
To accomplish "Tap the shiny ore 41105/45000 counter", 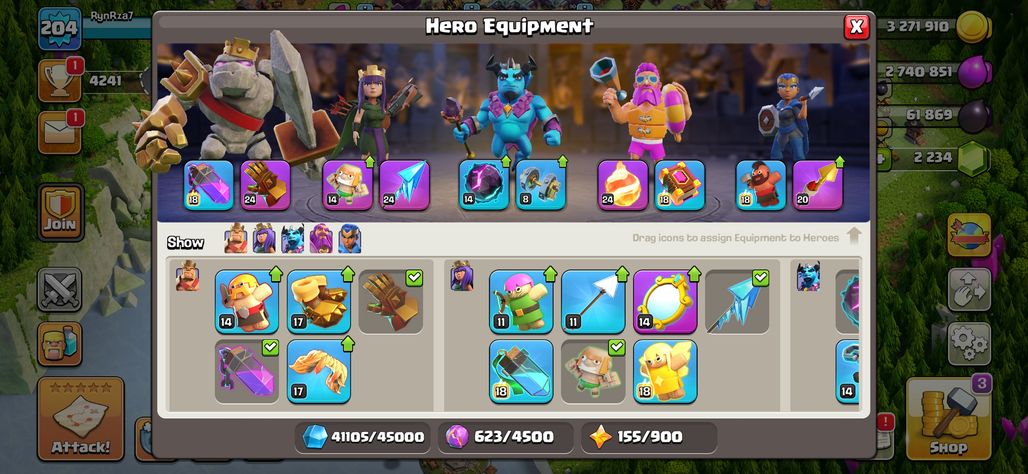I will coord(363,437).
